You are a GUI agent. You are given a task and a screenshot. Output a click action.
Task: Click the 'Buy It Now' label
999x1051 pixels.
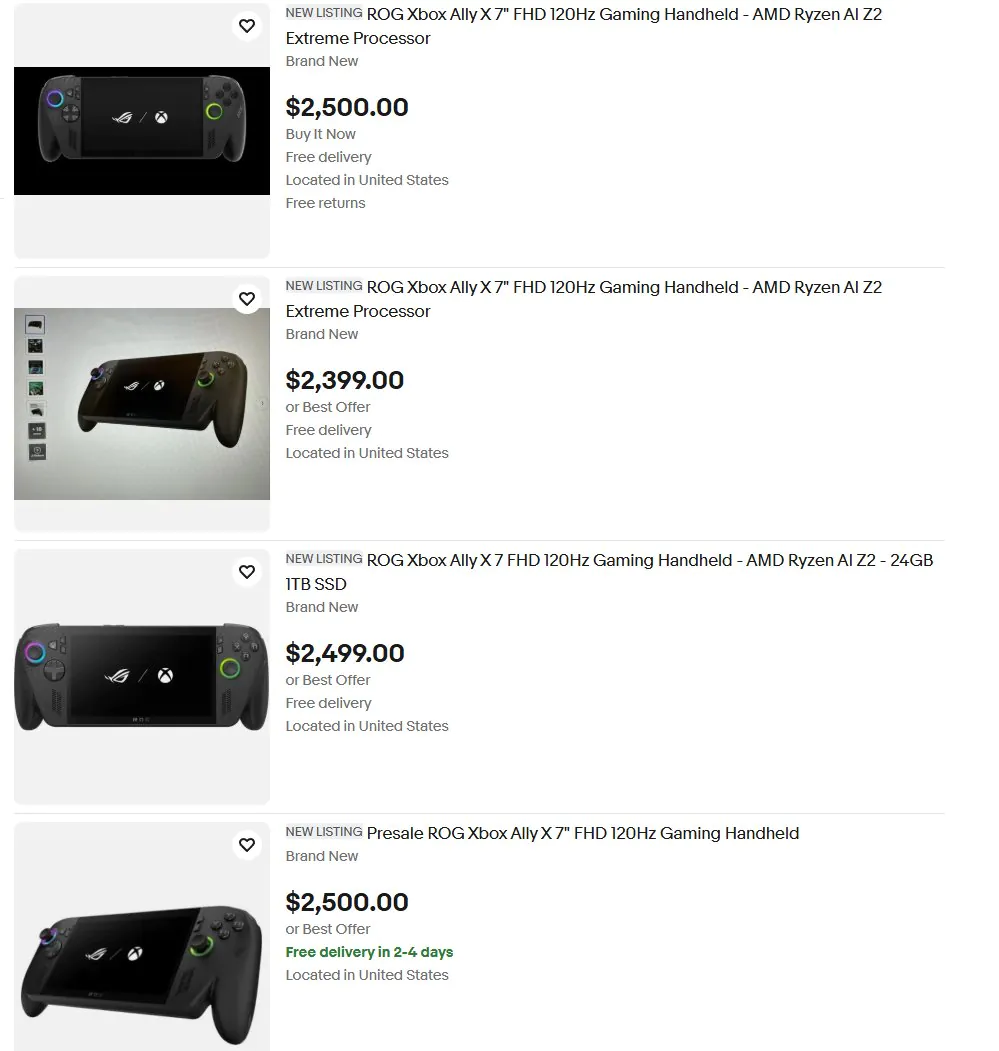pyautogui.click(x=320, y=134)
